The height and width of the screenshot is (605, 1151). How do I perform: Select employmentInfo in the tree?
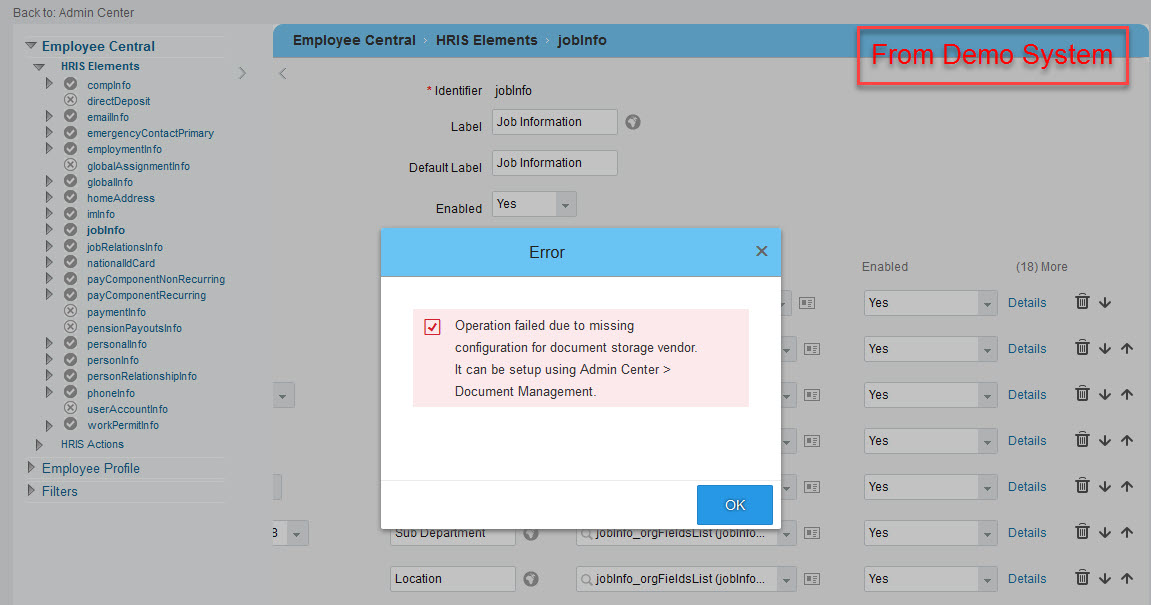click(124, 149)
